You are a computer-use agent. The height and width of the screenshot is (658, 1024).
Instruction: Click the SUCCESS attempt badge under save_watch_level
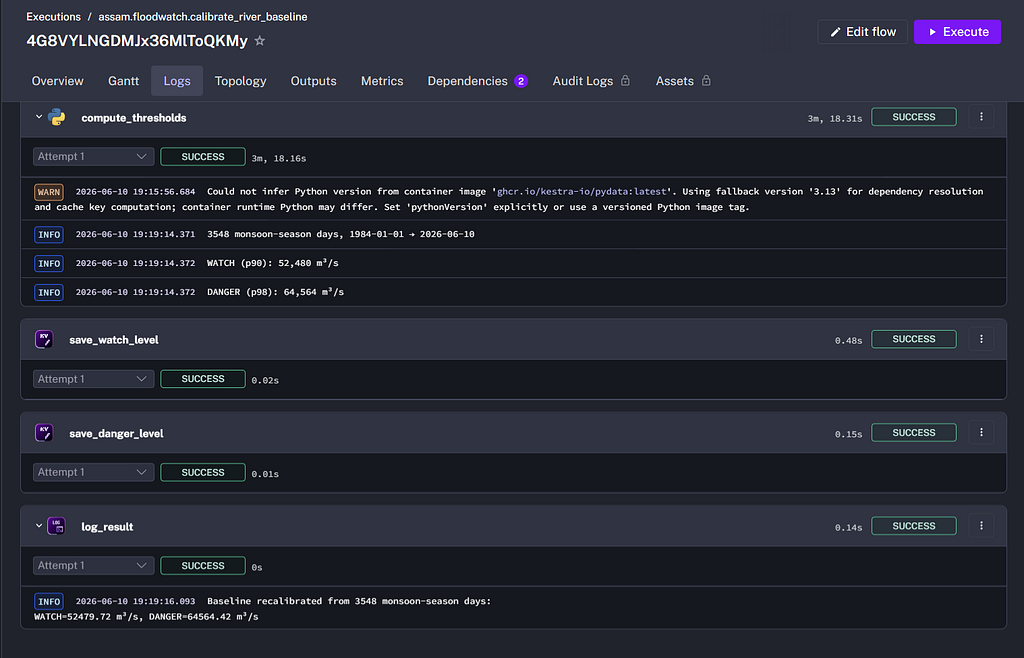point(203,379)
